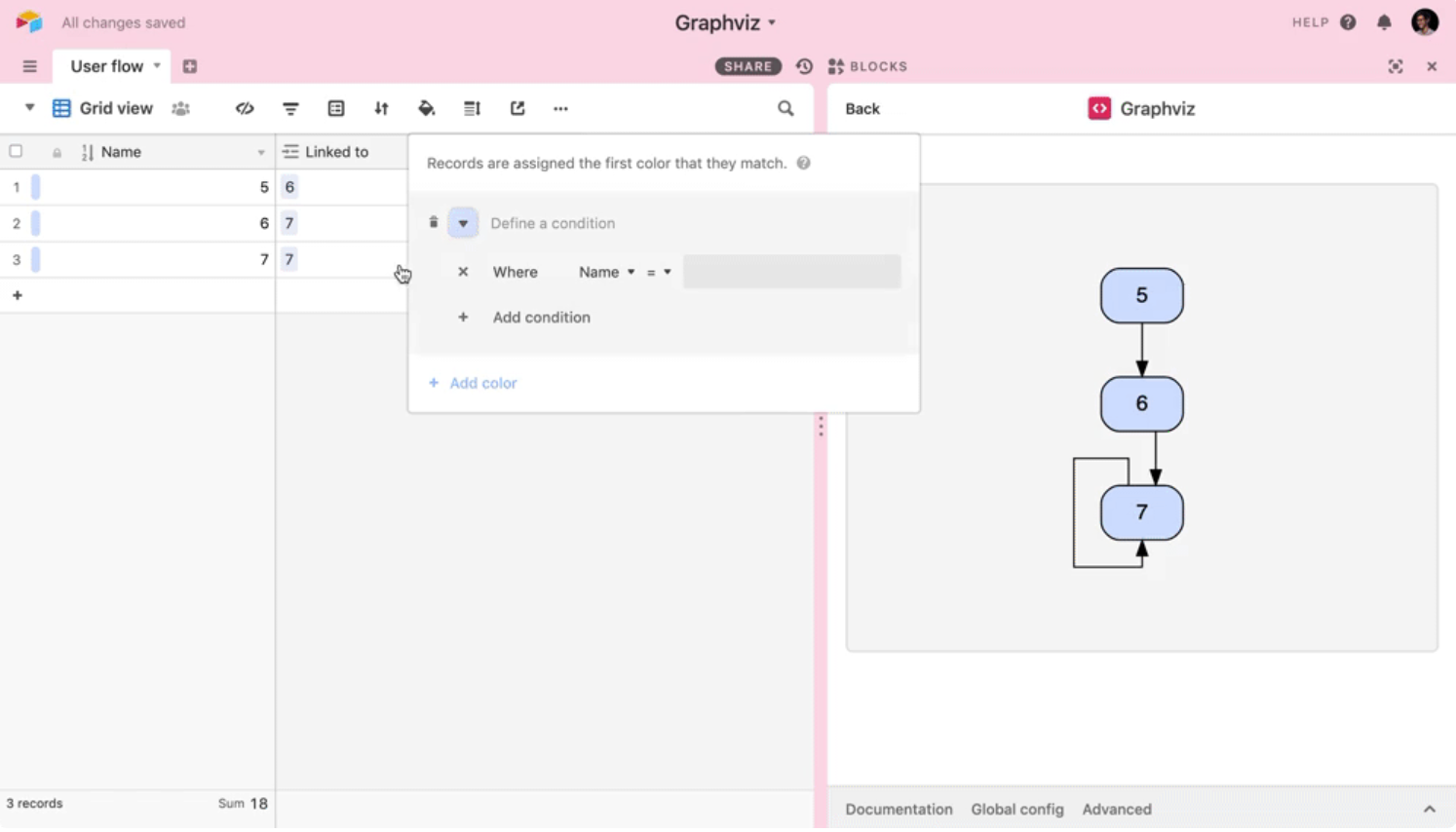Image resolution: width=1456 pixels, height=832 pixels.
Task: Open the revision history clock icon
Action: pyautogui.click(x=804, y=66)
